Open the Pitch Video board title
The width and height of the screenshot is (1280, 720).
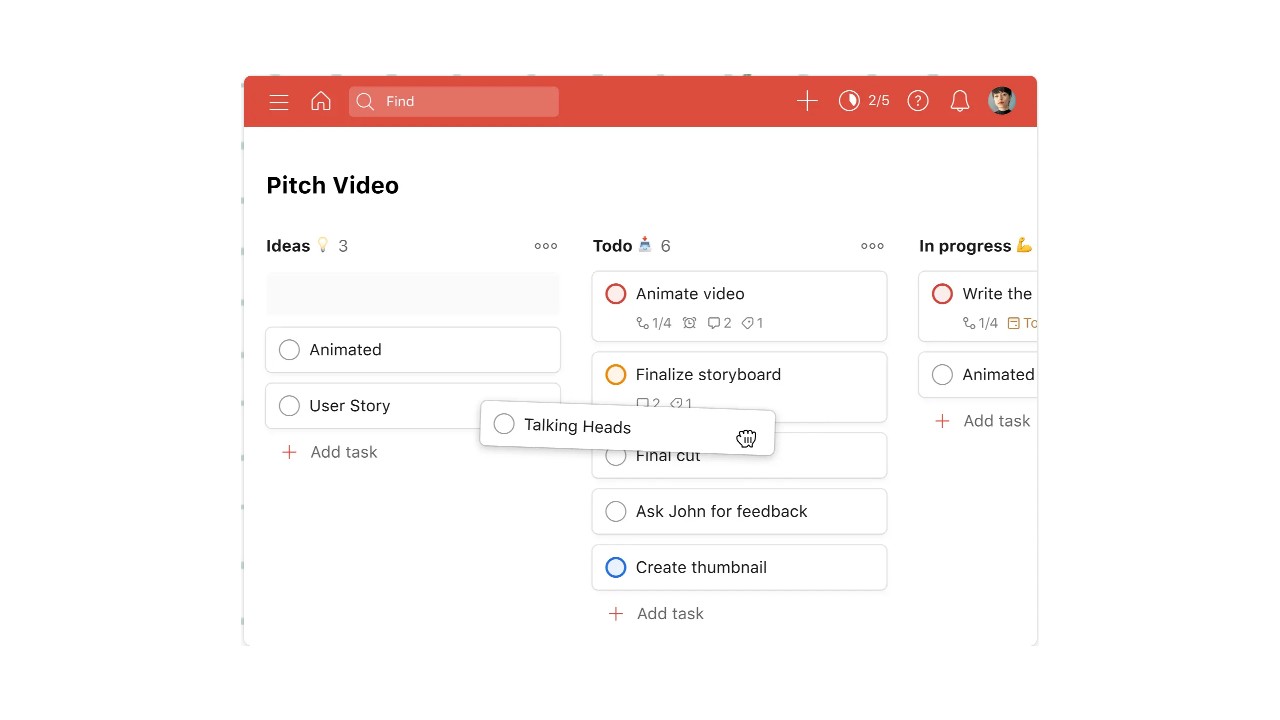point(332,185)
